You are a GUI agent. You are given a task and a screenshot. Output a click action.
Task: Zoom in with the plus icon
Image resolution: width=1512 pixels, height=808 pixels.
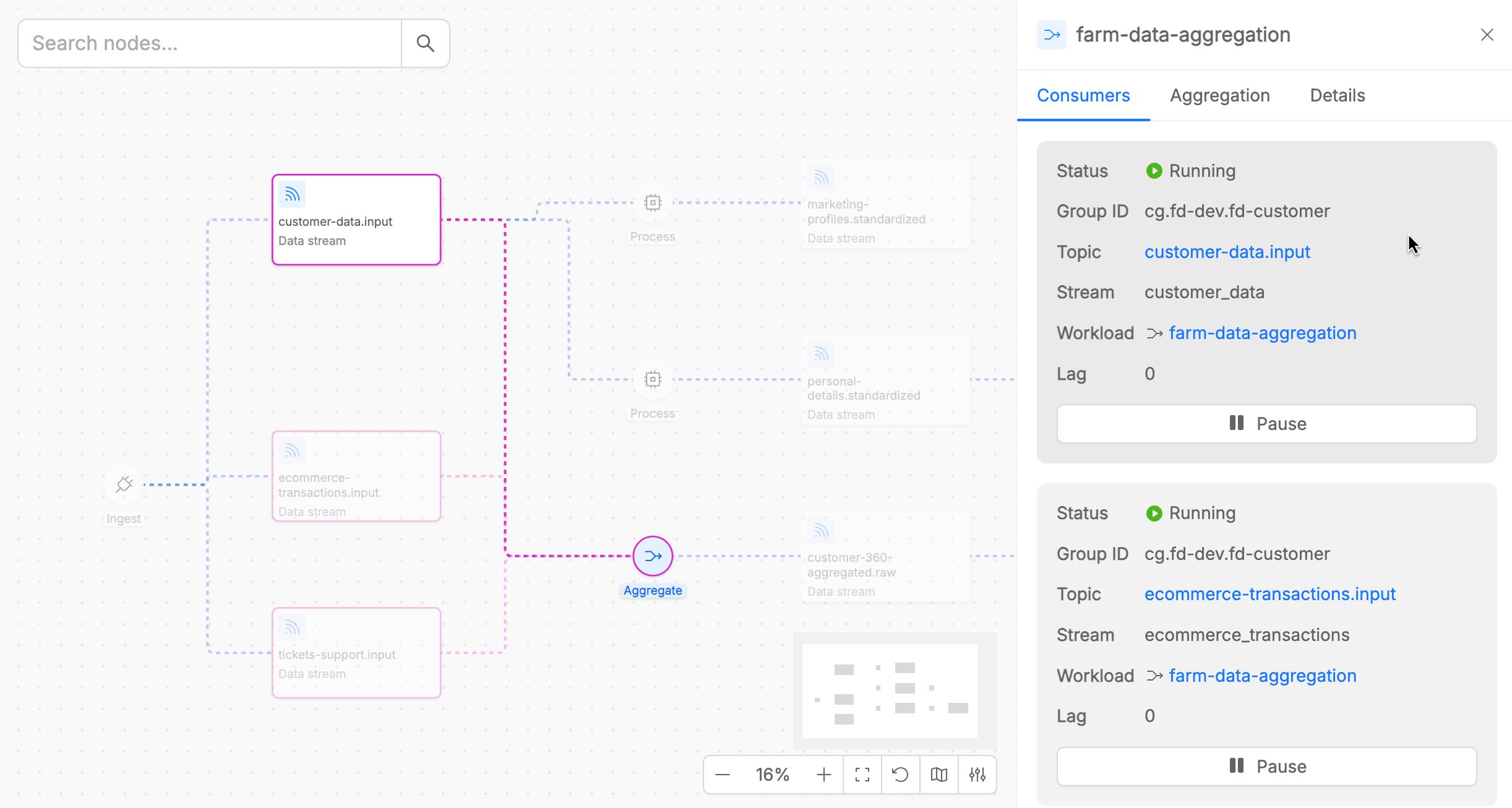pos(823,775)
